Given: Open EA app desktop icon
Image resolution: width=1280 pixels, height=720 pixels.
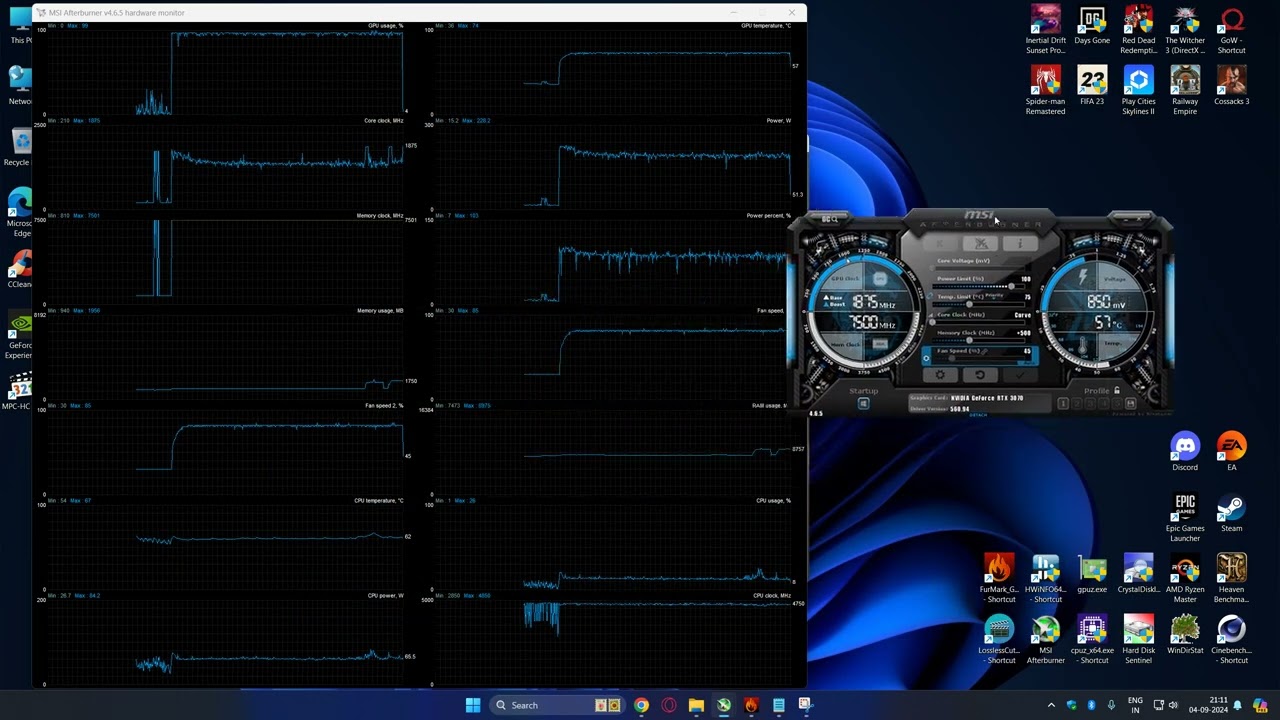Looking at the screenshot, I should 1232,452.
